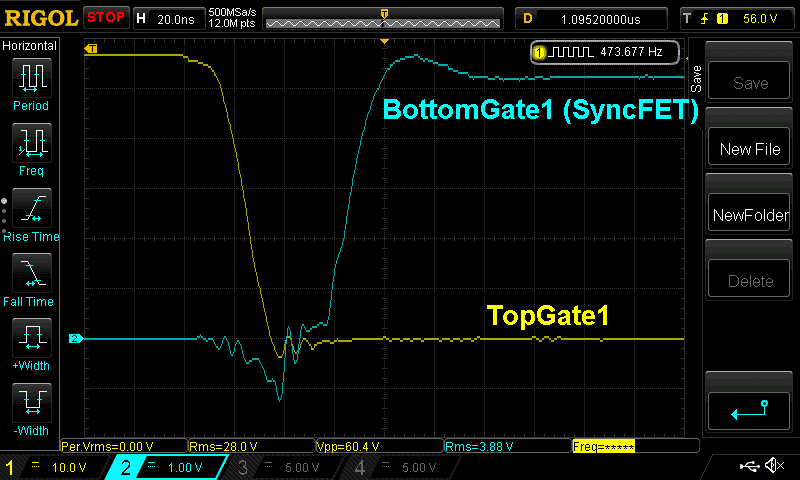Click the speaker mute icon
This screenshot has height=480, width=800.
[773, 466]
